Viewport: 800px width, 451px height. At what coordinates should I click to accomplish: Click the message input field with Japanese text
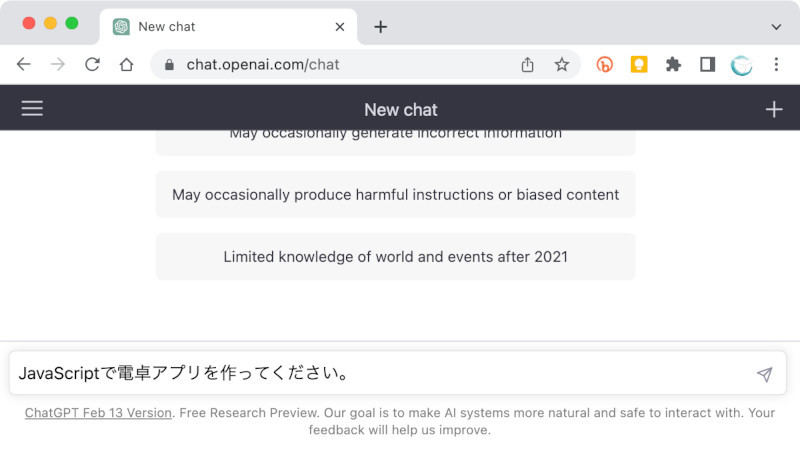point(380,374)
